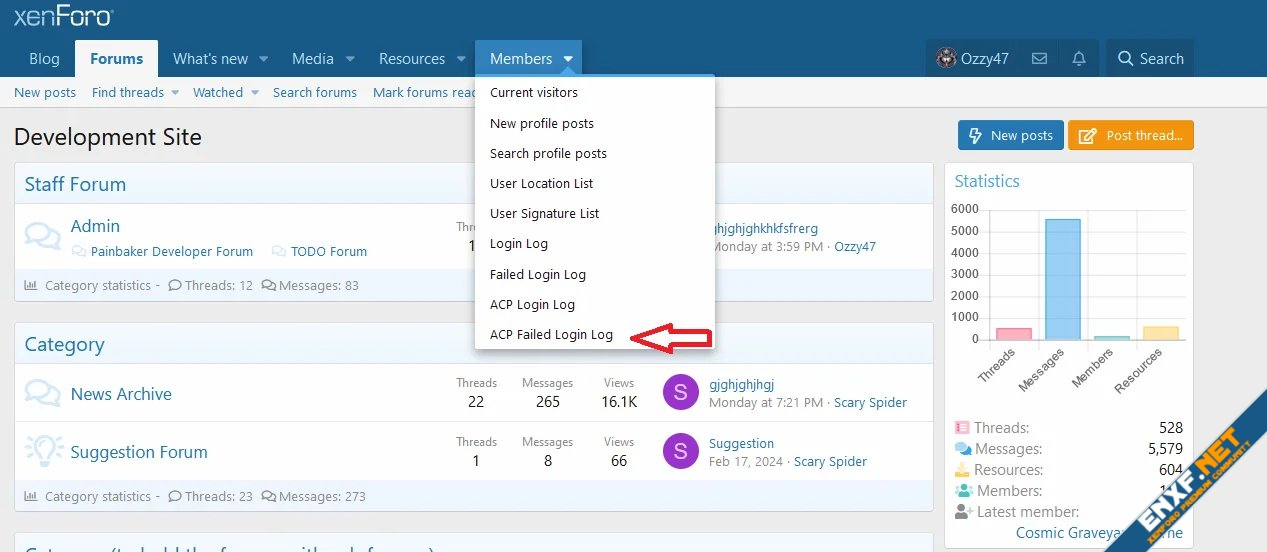Select User Location List menu entry
Screen dimensions: 1267x552
pyautogui.click(x=541, y=184)
